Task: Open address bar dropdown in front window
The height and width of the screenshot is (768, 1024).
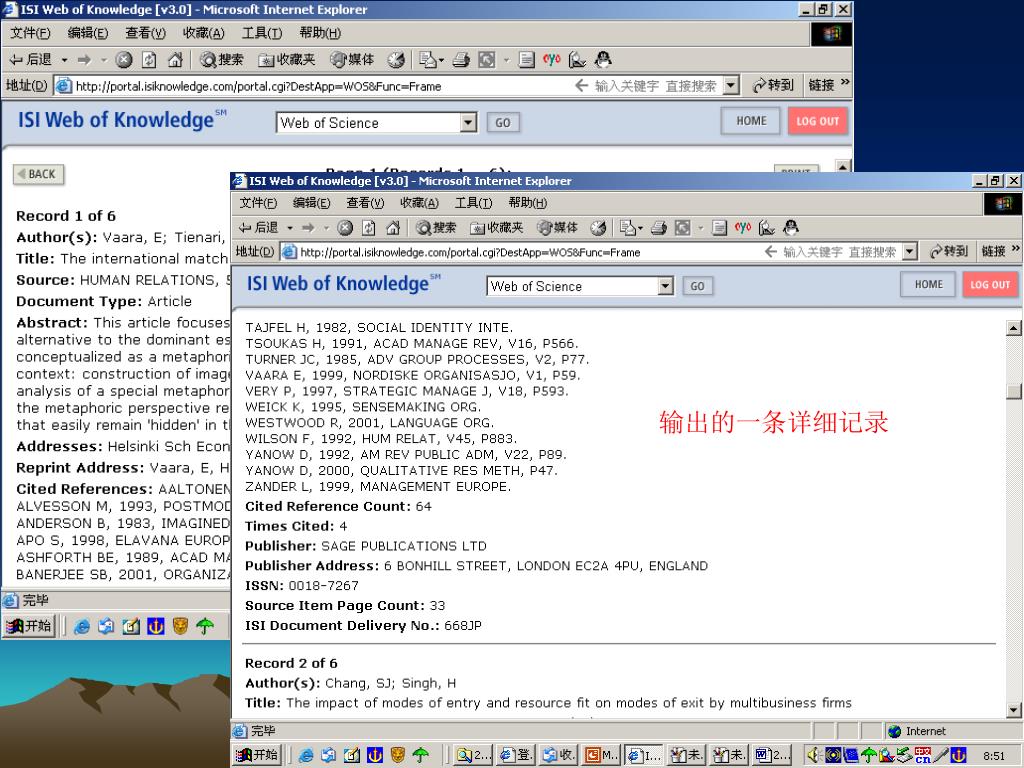Action: tap(910, 251)
